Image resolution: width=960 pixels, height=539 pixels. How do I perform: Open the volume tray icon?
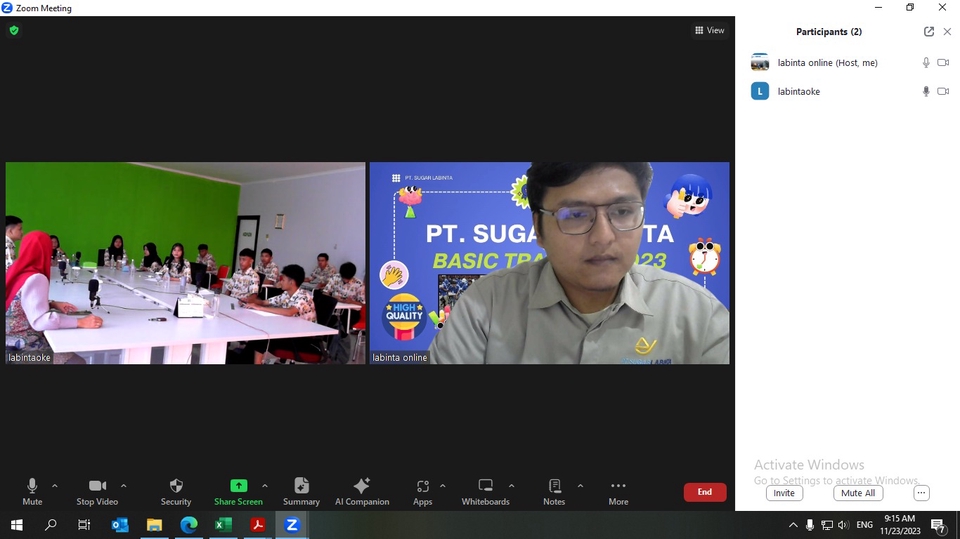click(843, 525)
